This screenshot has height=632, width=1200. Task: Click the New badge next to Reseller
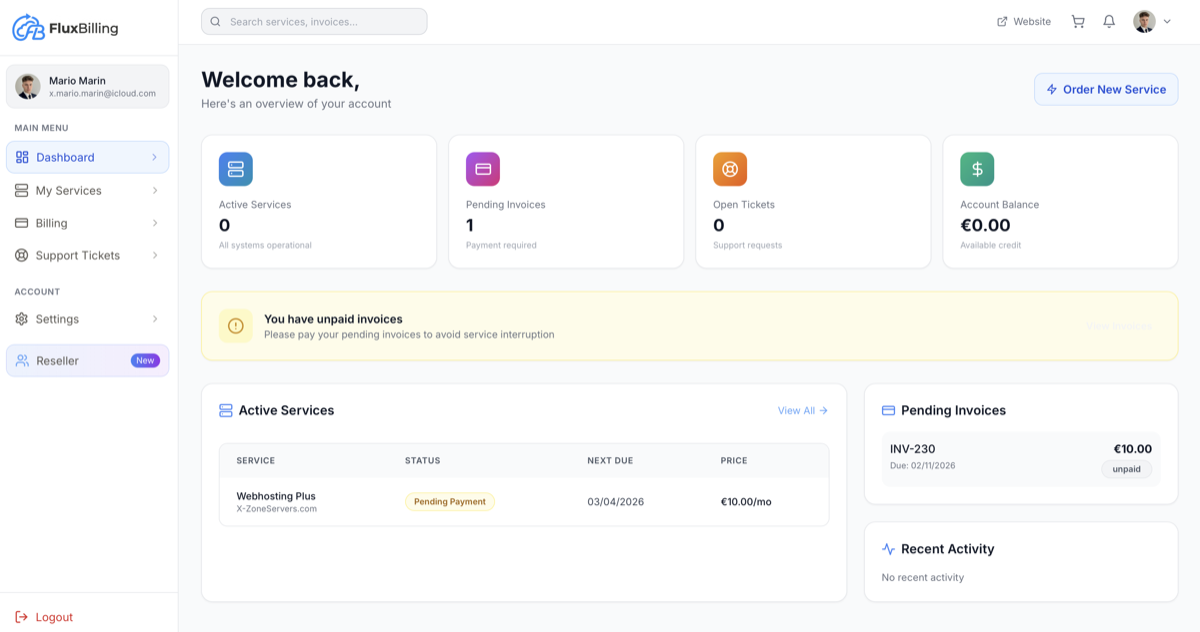[x=145, y=360]
